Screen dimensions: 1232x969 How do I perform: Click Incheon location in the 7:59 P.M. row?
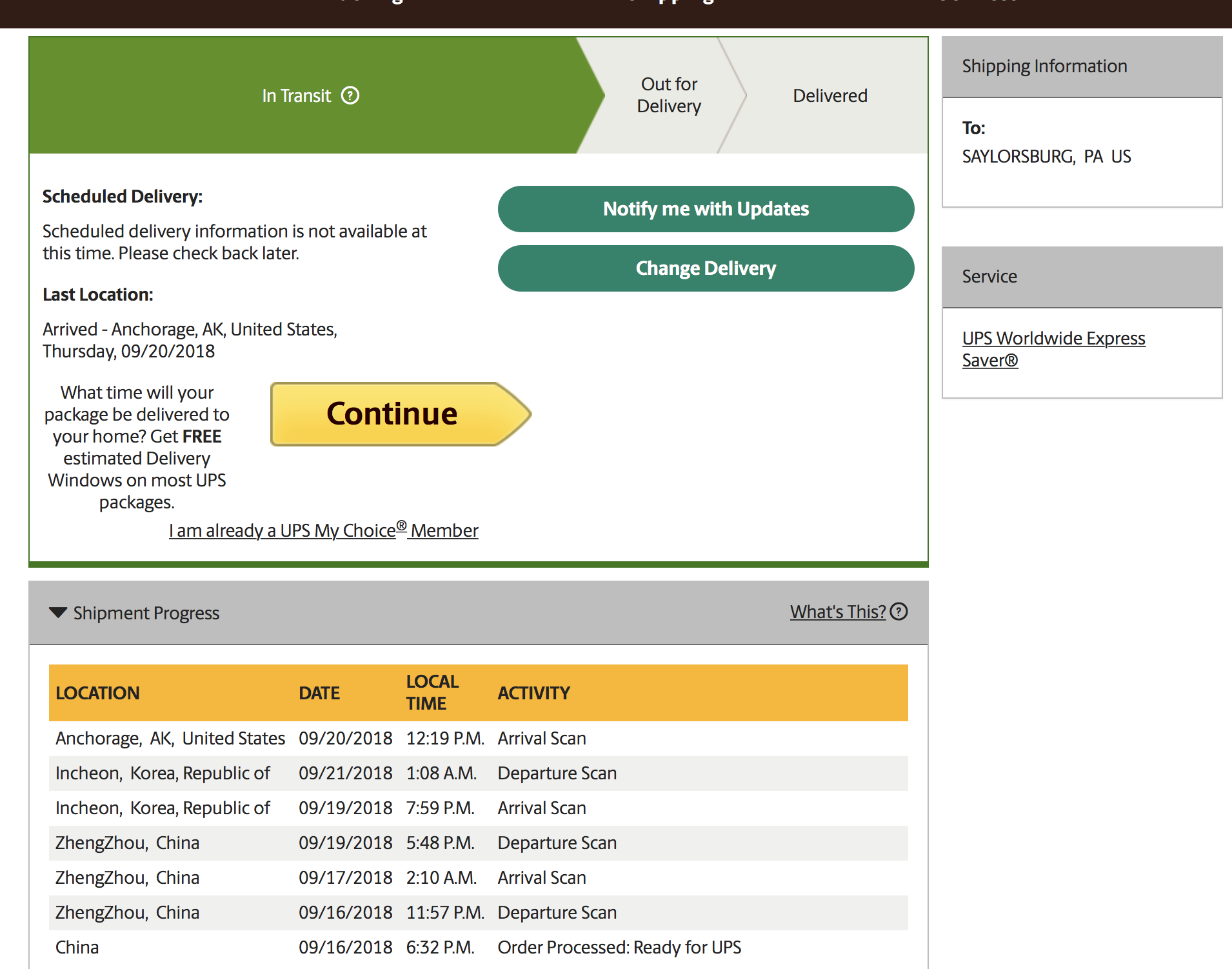163,808
